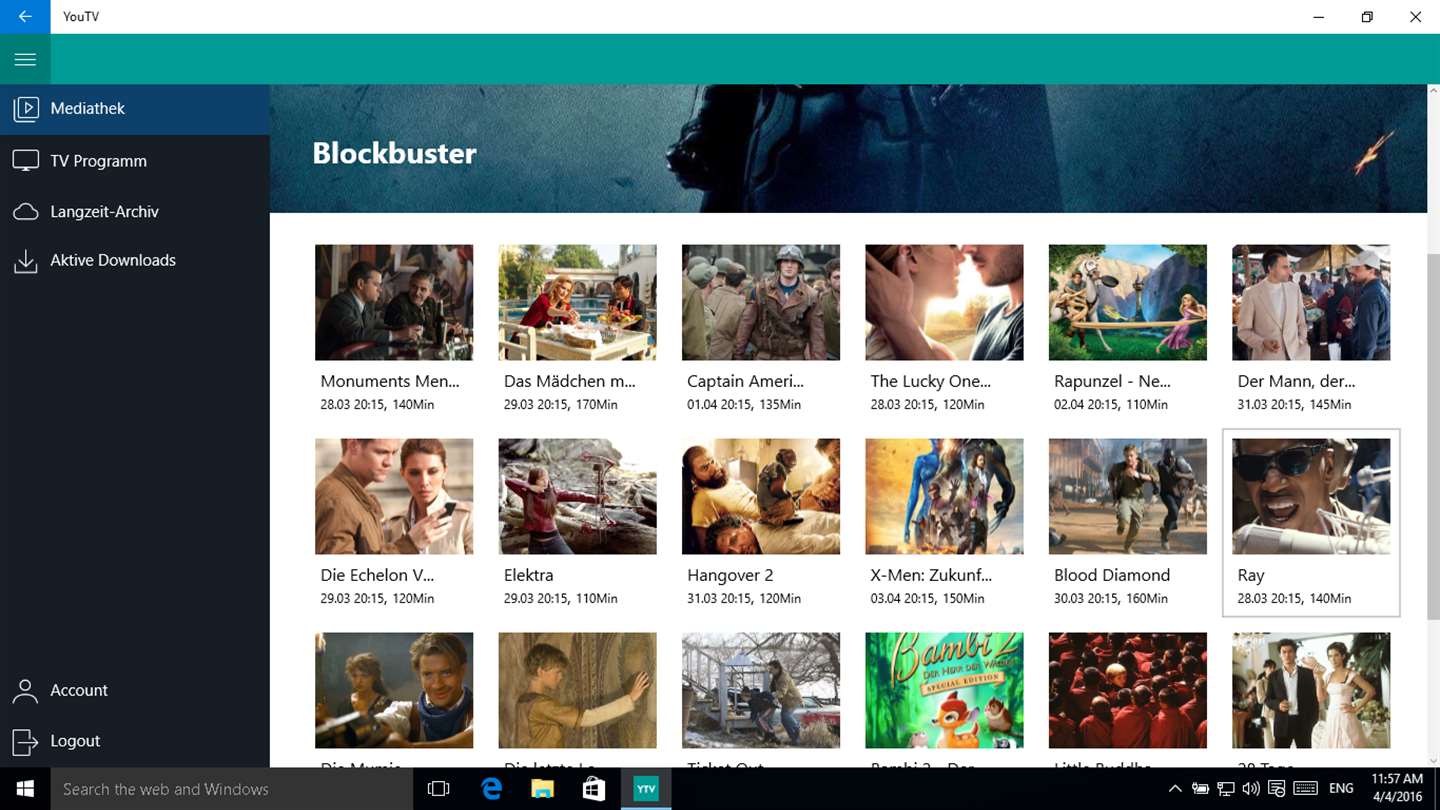Viewport: 1440px width, 810px height.
Task: Click the ENG language indicator
Action: coord(1341,789)
